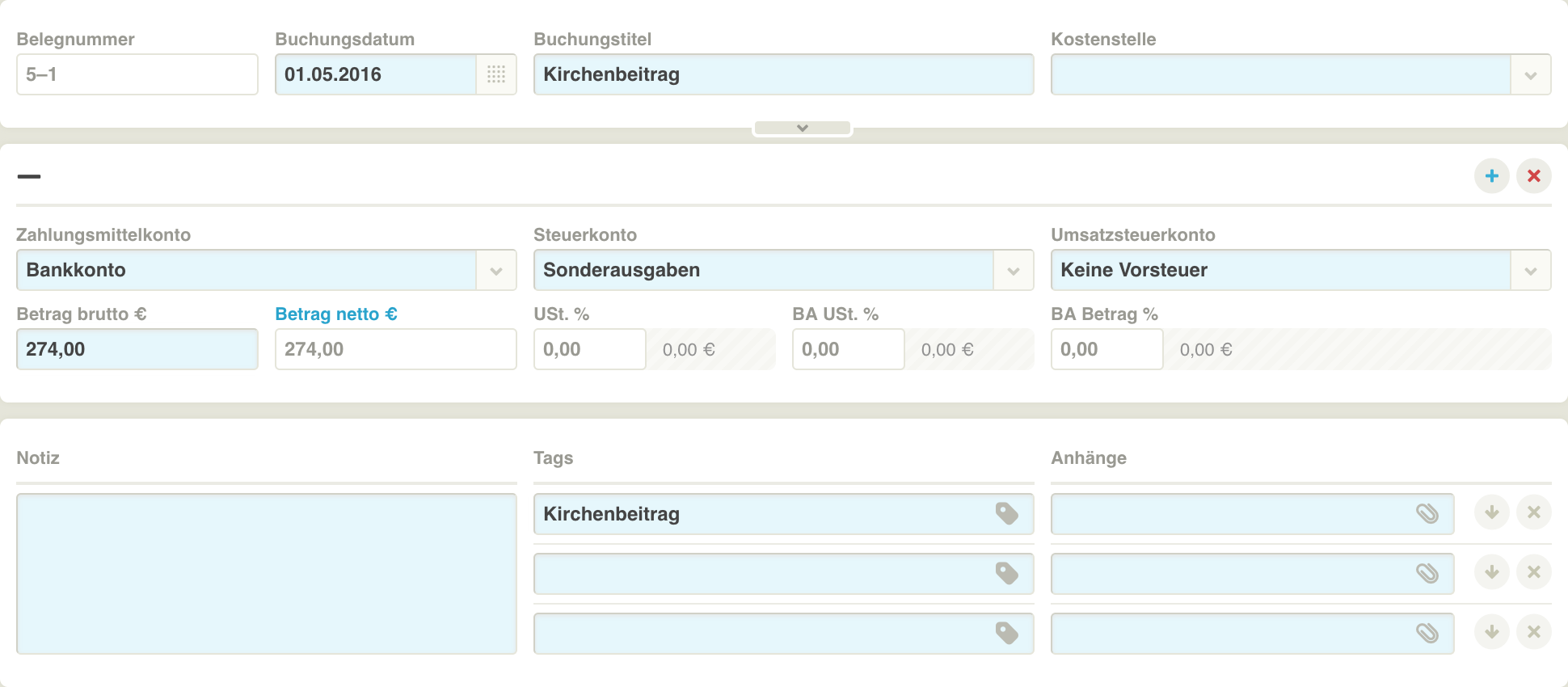Download the first attachment using the arrow icon
This screenshot has height=687, width=1568.
[1491, 512]
